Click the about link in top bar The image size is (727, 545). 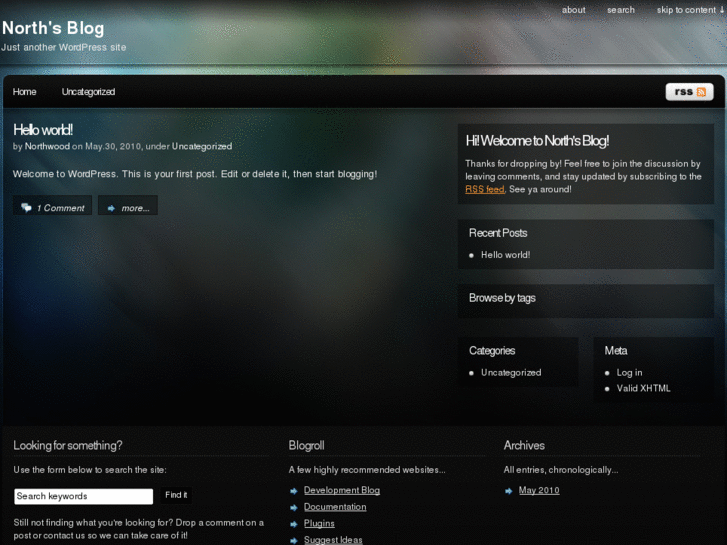[x=574, y=10]
